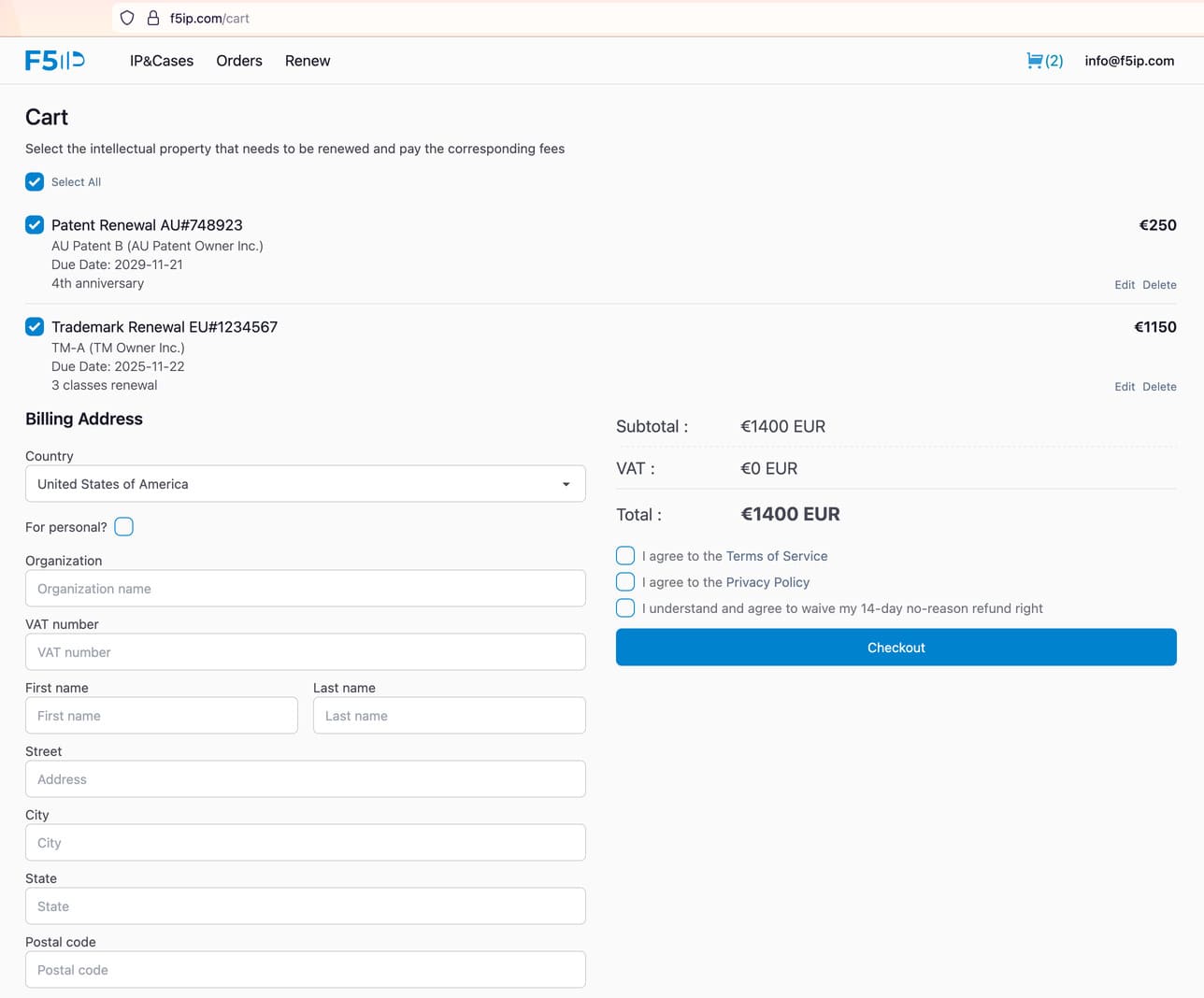Image resolution: width=1204 pixels, height=998 pixels.
Task: Open the shopping cart icon in the header
Action: [x=1035, y=60]
